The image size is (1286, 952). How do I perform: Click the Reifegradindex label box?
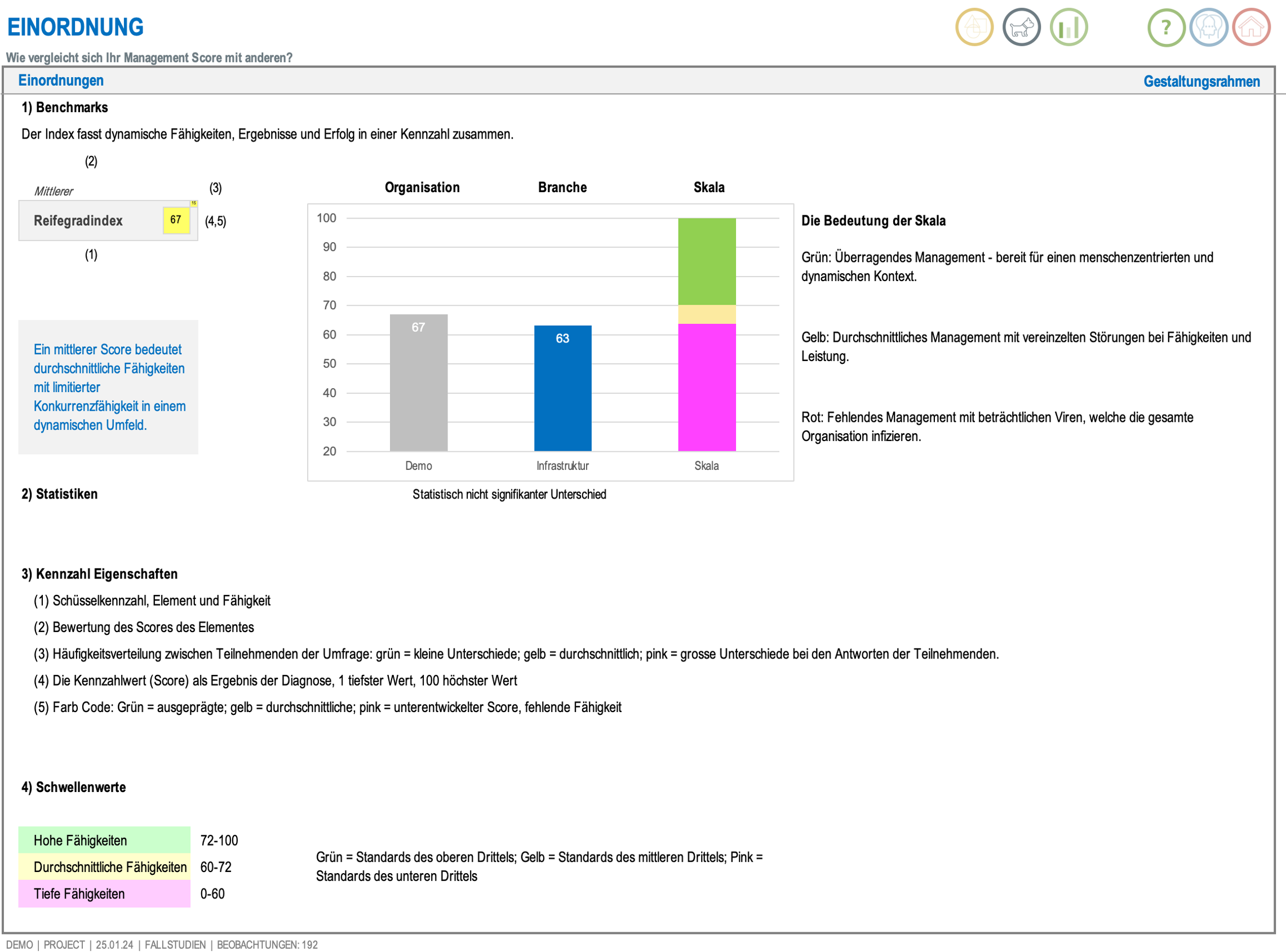[x=108, y=221]
